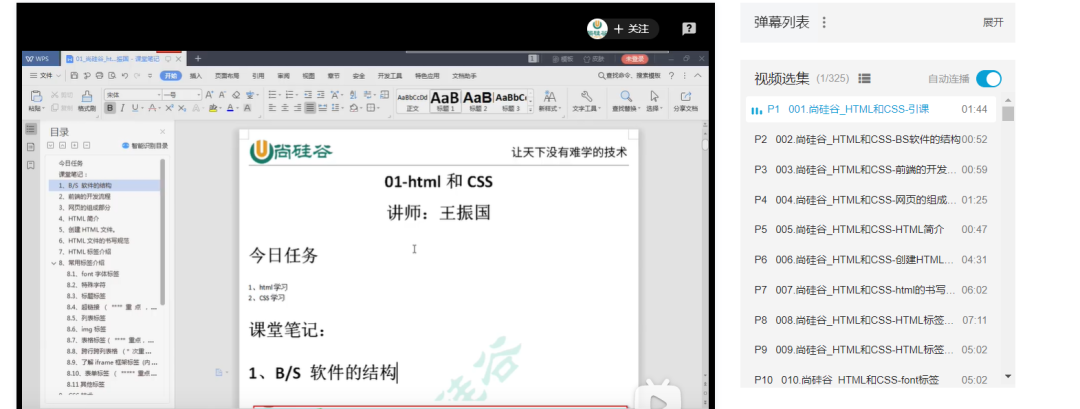
Task: Play episode P2 BS软件的结构
Action: pyautogui.click(x=871, y=139)
